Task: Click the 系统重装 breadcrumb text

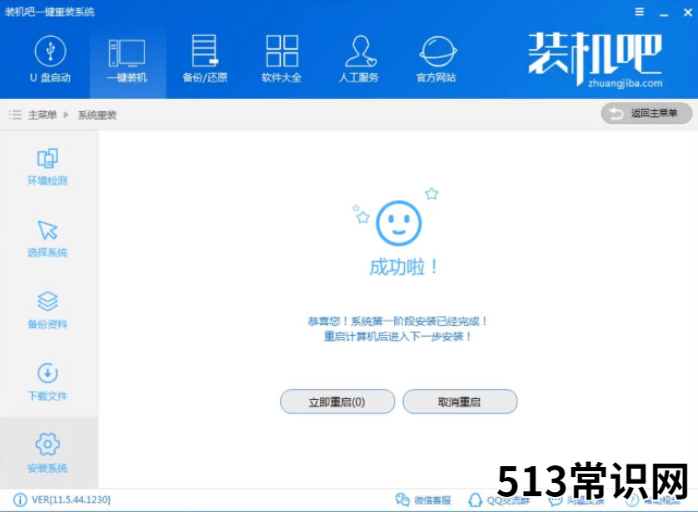Action: pos(97,115)
